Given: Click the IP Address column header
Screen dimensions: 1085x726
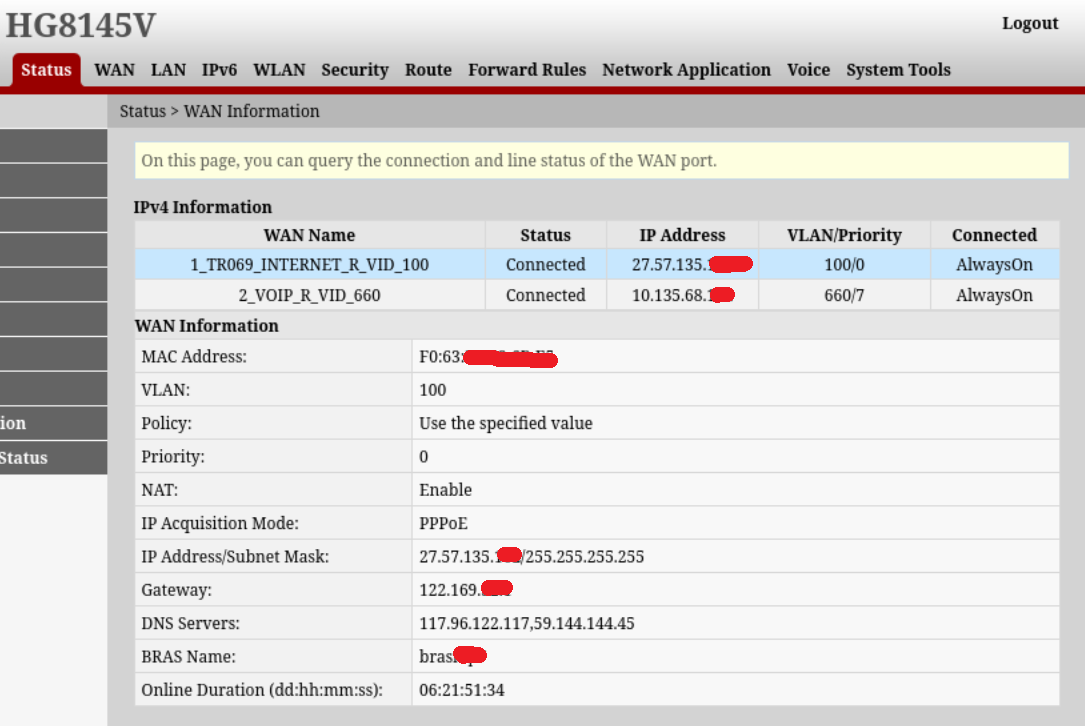Looking at the screenshot, I should (x=682, y=235).
